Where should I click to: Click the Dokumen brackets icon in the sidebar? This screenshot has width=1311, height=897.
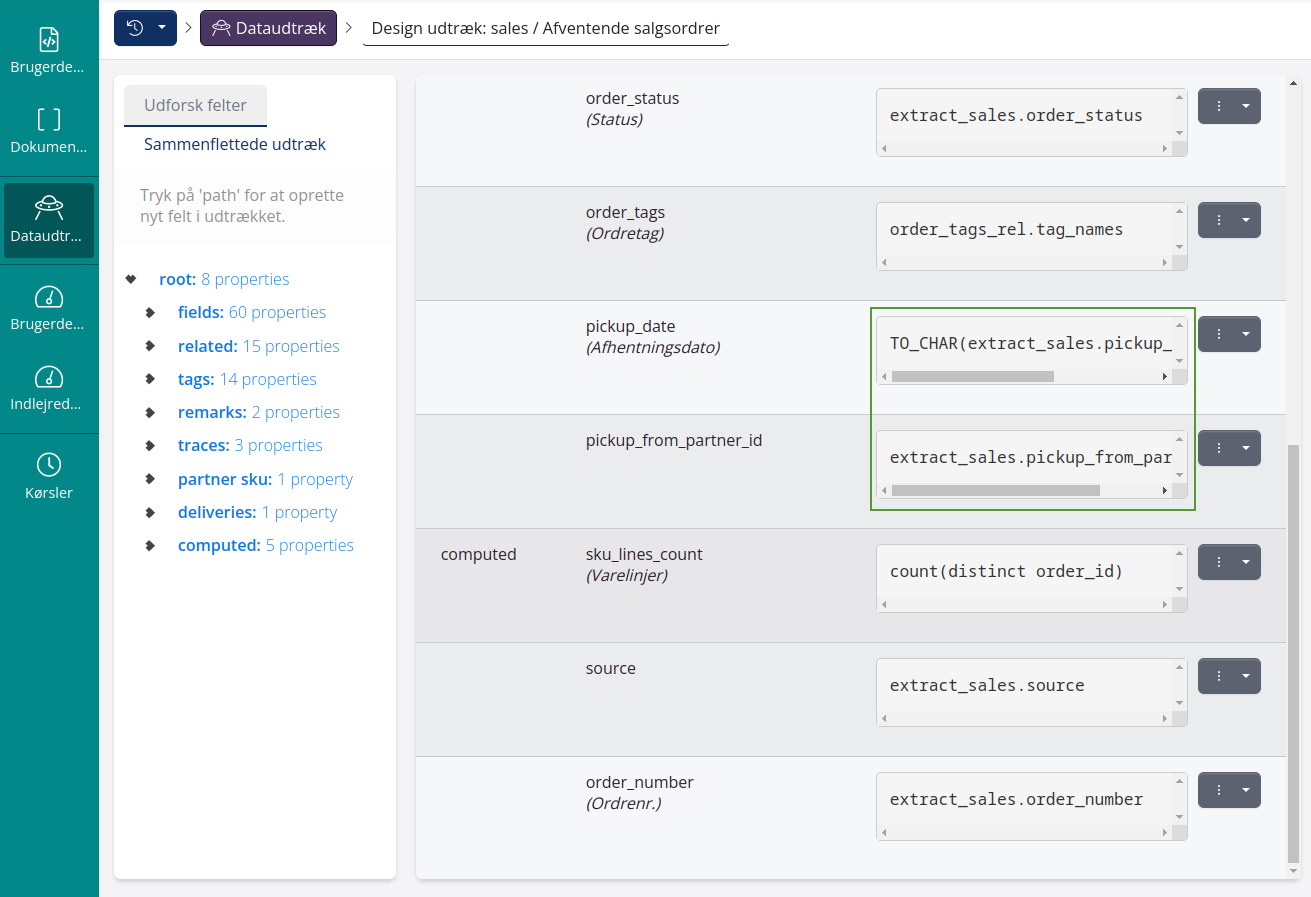coord(48,120)
